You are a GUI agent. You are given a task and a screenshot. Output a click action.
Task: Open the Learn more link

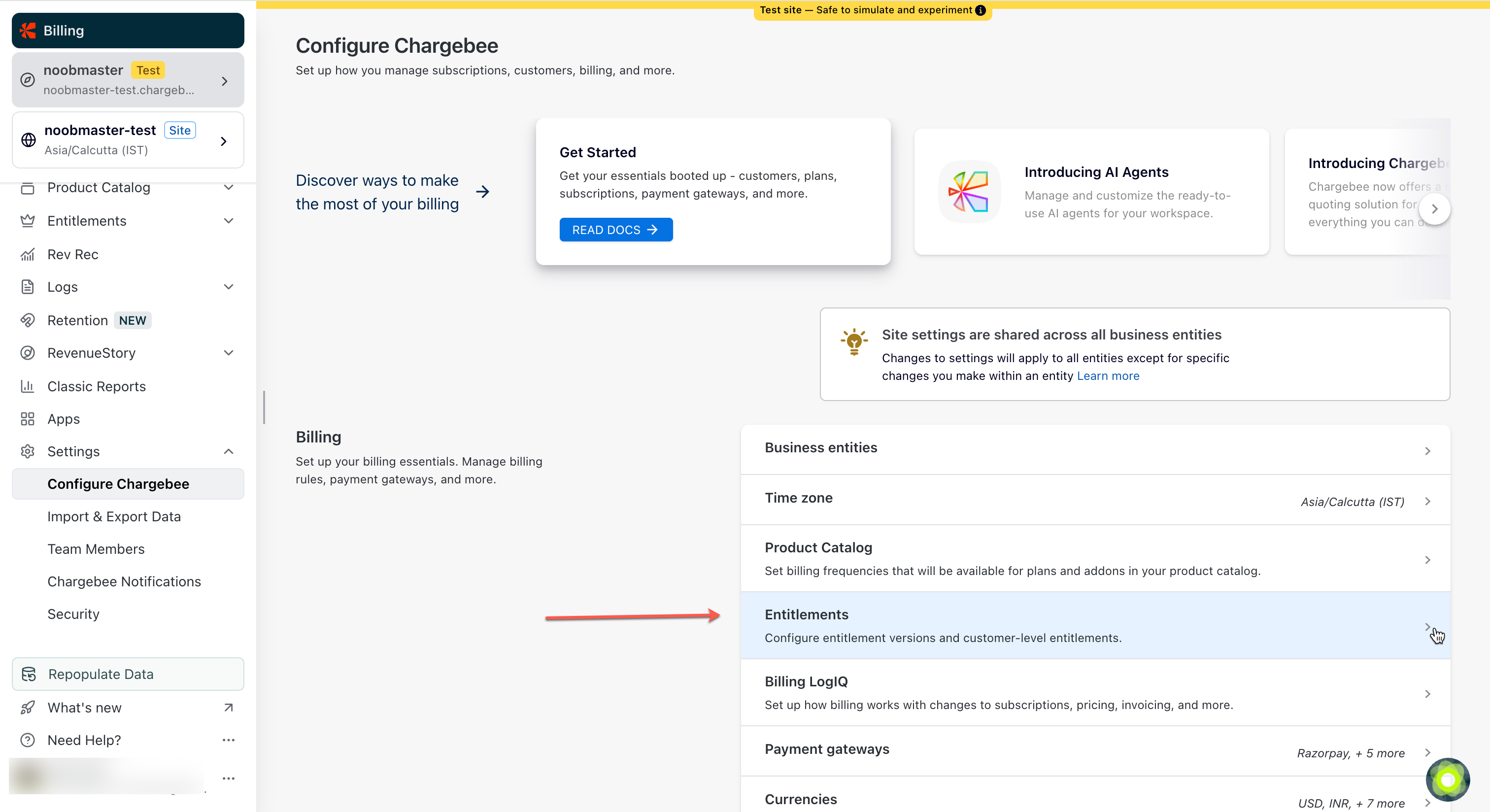(x=1108, y=376)
